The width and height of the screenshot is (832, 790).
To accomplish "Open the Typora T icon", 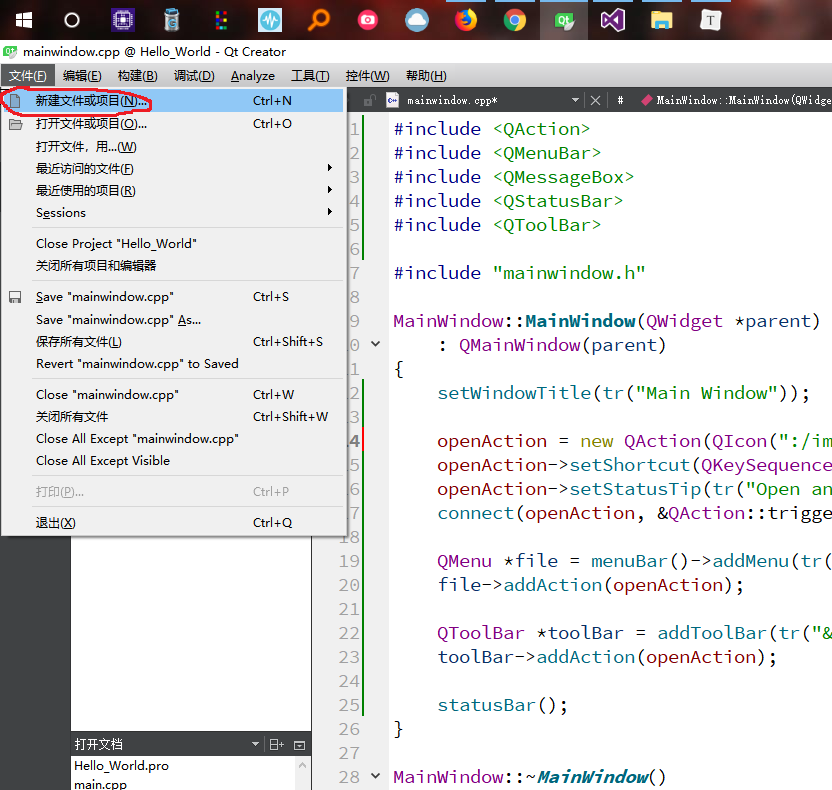I will tap(710, 20).
